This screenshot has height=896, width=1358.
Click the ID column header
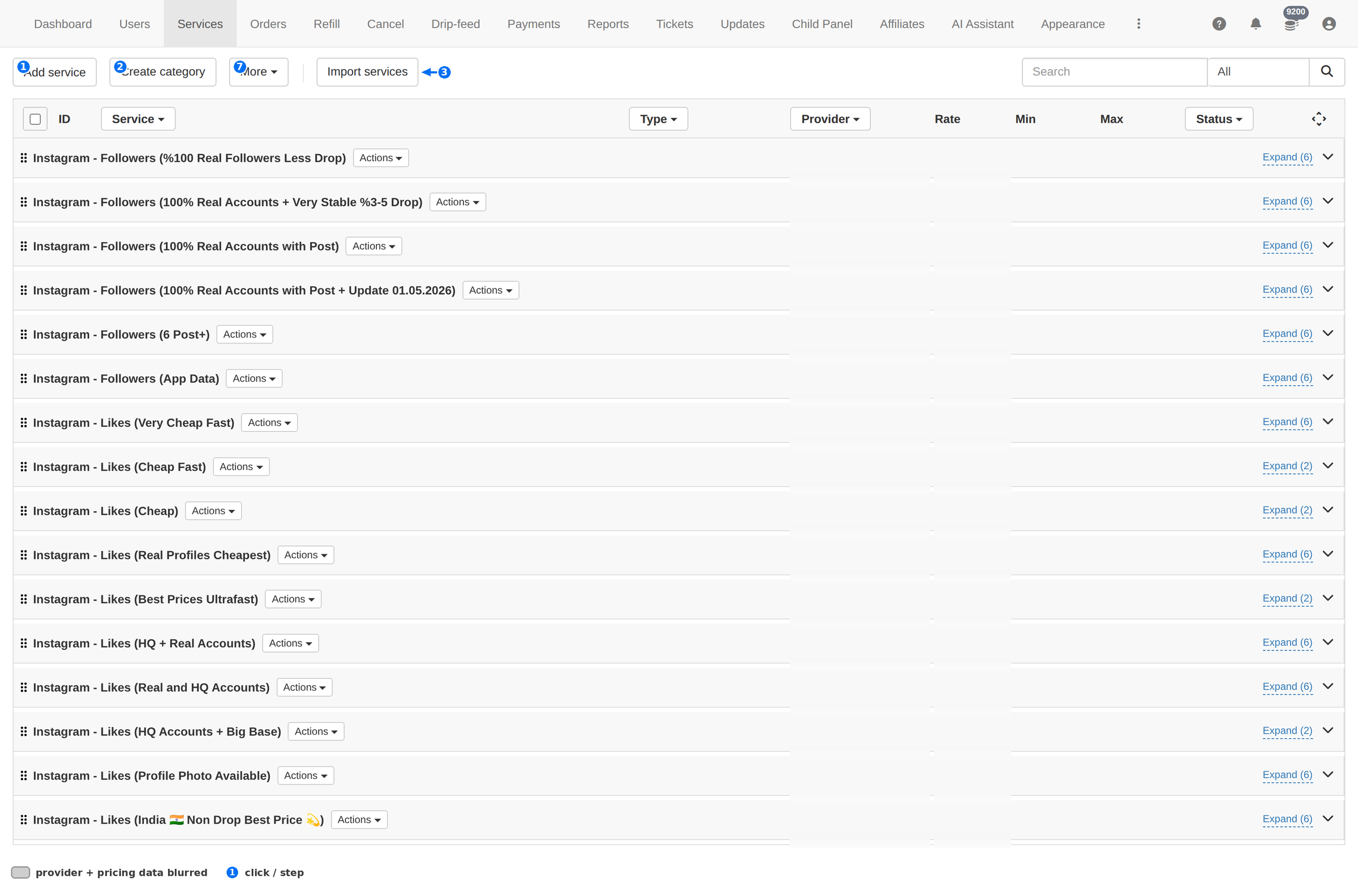coord(64,119)
